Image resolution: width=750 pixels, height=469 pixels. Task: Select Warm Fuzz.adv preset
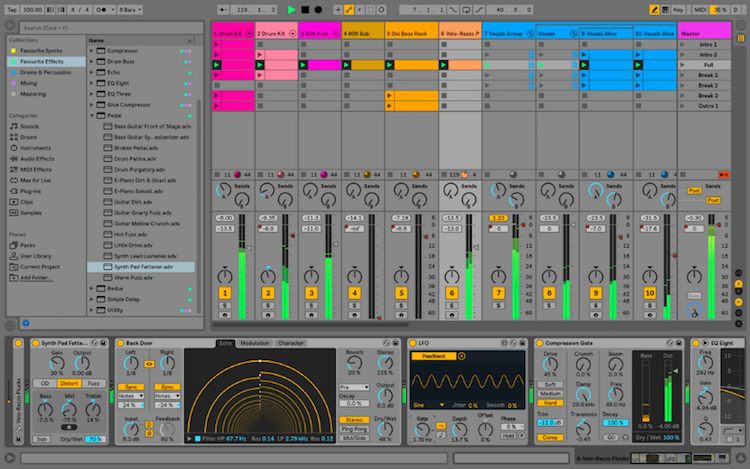pyautogui.click(x=133, y=278)
